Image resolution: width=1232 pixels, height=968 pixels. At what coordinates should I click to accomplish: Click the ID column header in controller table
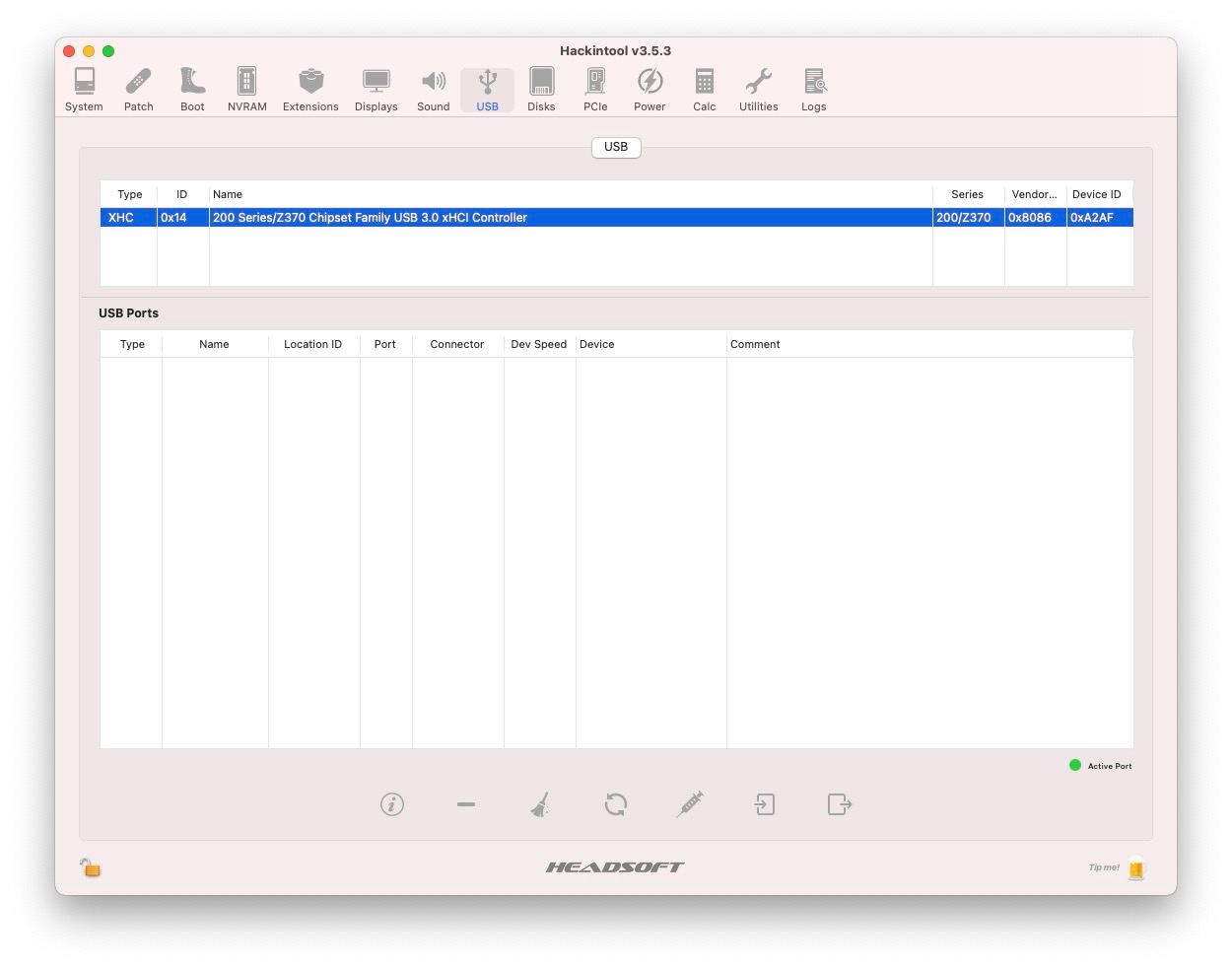pos(181,194)
